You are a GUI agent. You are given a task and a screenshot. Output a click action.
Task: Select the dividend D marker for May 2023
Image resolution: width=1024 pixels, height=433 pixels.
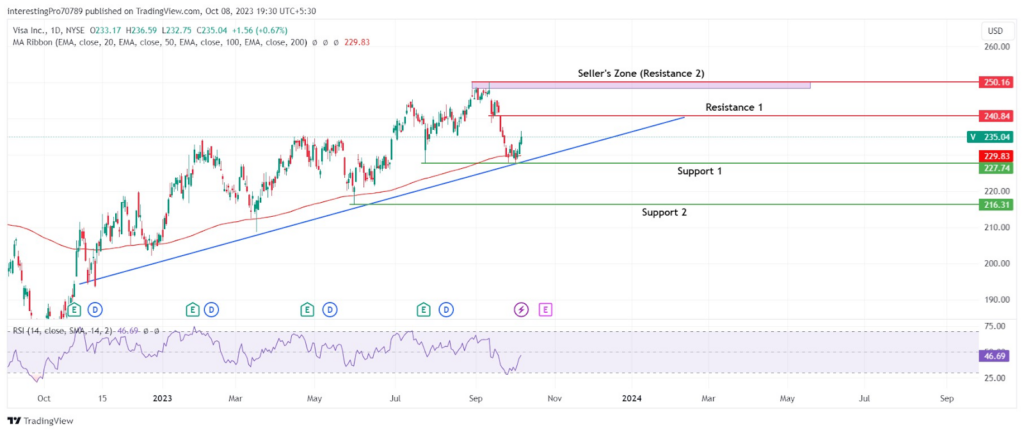click(x=330, y=309)
